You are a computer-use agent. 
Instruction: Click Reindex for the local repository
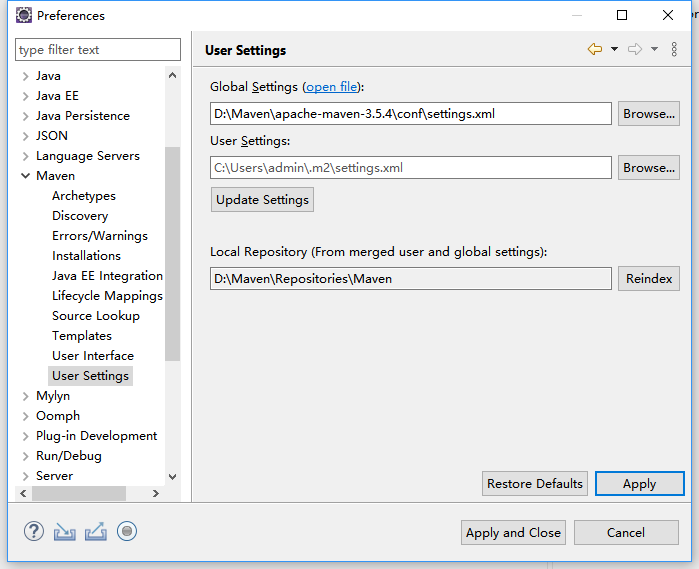coord(649,279)
